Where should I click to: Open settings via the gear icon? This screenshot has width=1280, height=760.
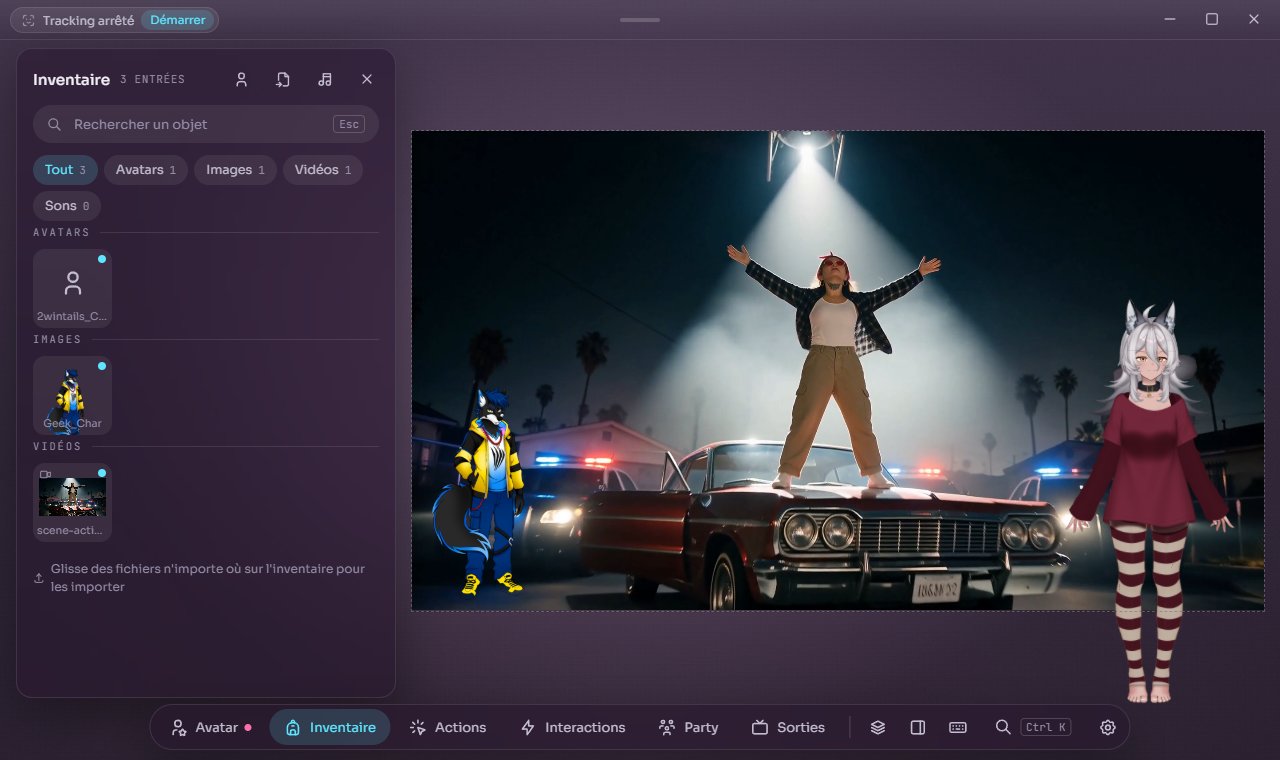pyautogui.click(x=1108, y=727)
